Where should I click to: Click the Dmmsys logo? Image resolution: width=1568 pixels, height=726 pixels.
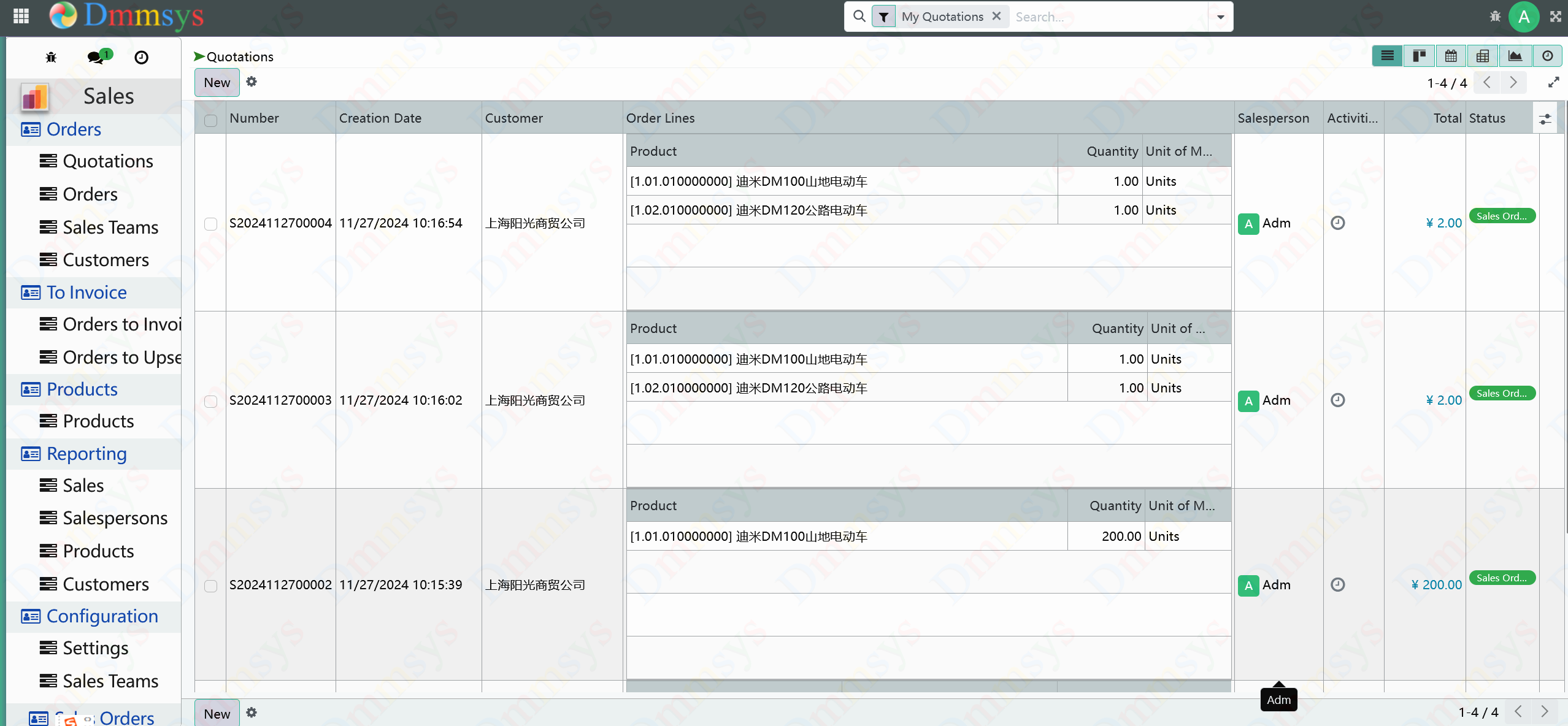(x=126, y=17)
